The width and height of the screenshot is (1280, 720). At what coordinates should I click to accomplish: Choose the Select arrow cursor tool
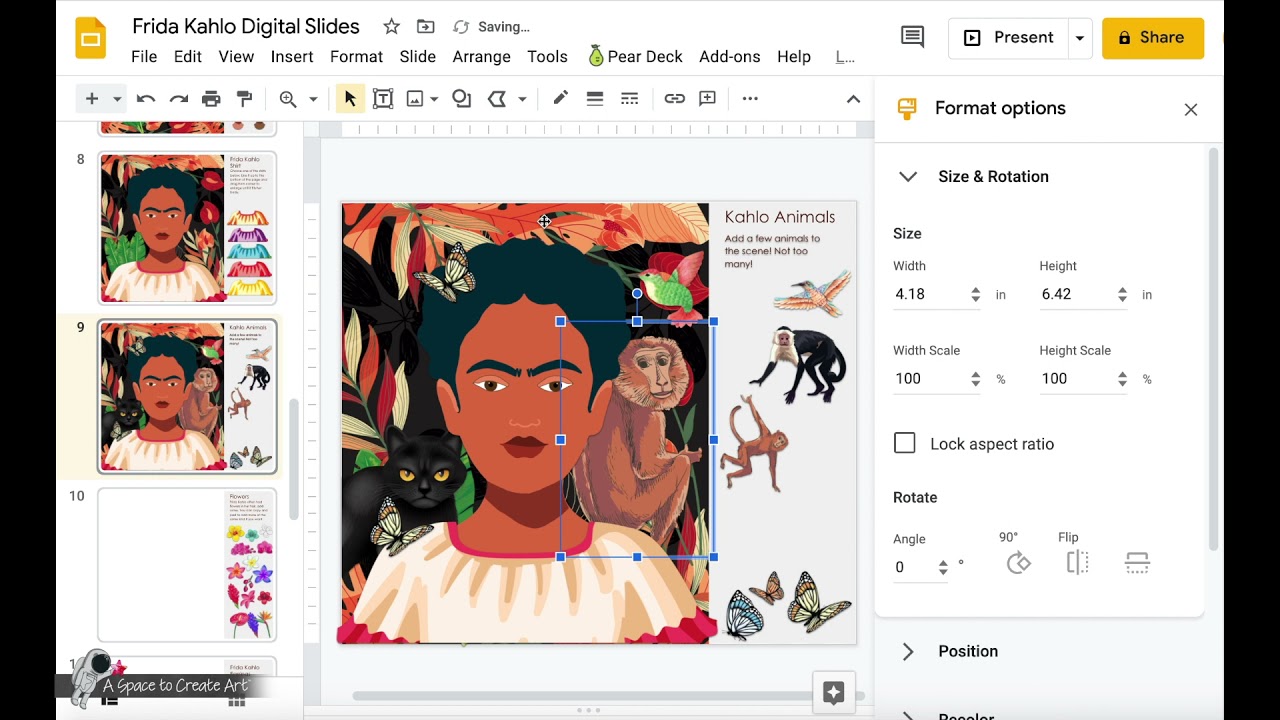350,98
